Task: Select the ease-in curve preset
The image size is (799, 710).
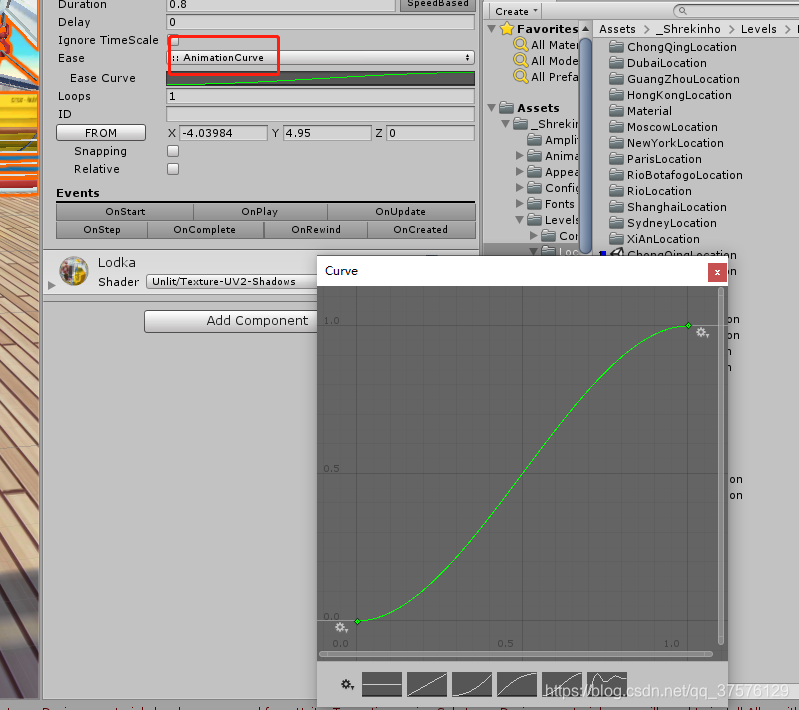Action: pos(471,685)
